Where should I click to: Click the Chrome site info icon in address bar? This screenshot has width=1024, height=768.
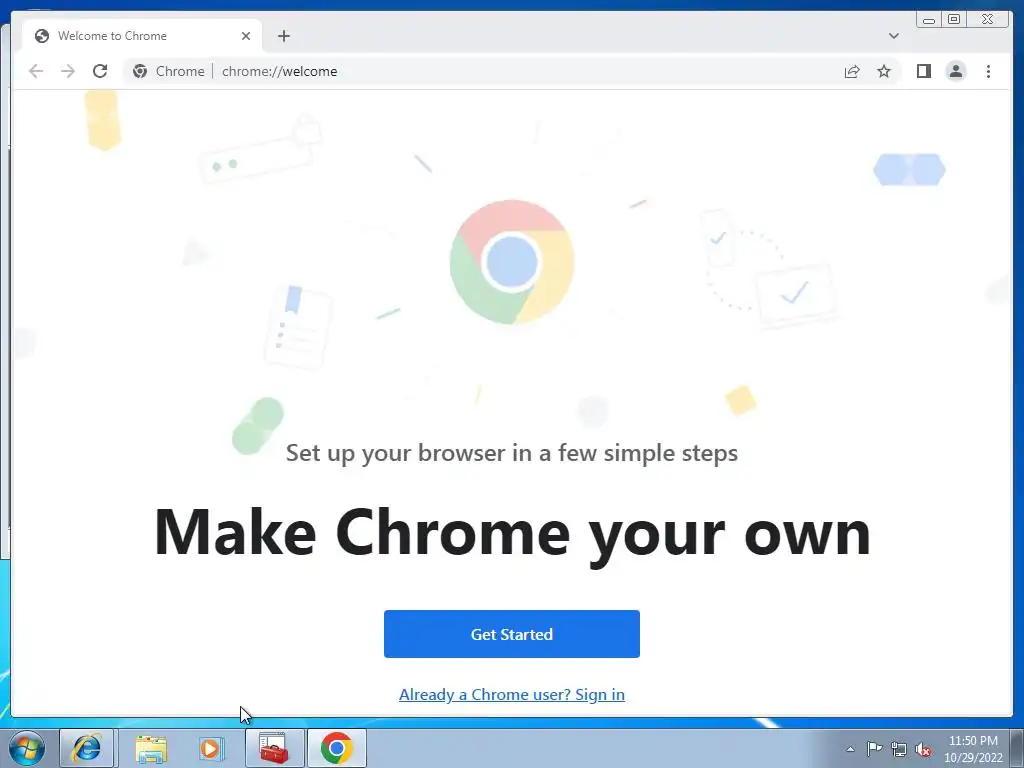pos(140,71)
